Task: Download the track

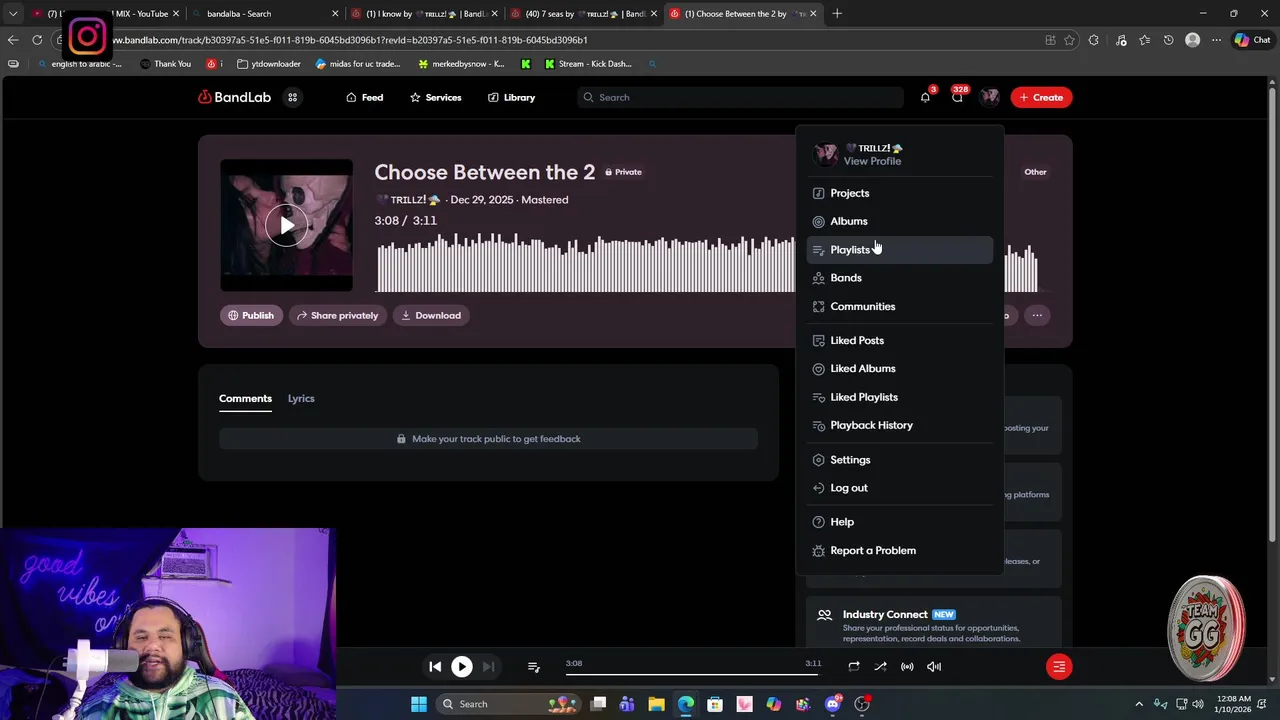Action: pos(431,315)
